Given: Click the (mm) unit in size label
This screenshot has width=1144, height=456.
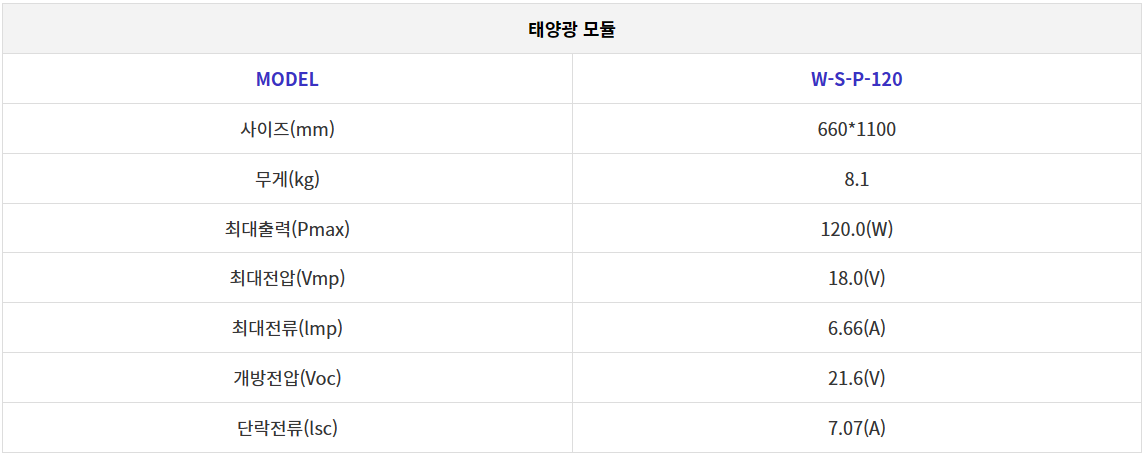Looking at the screenshot, I should (x=312, y=130).
